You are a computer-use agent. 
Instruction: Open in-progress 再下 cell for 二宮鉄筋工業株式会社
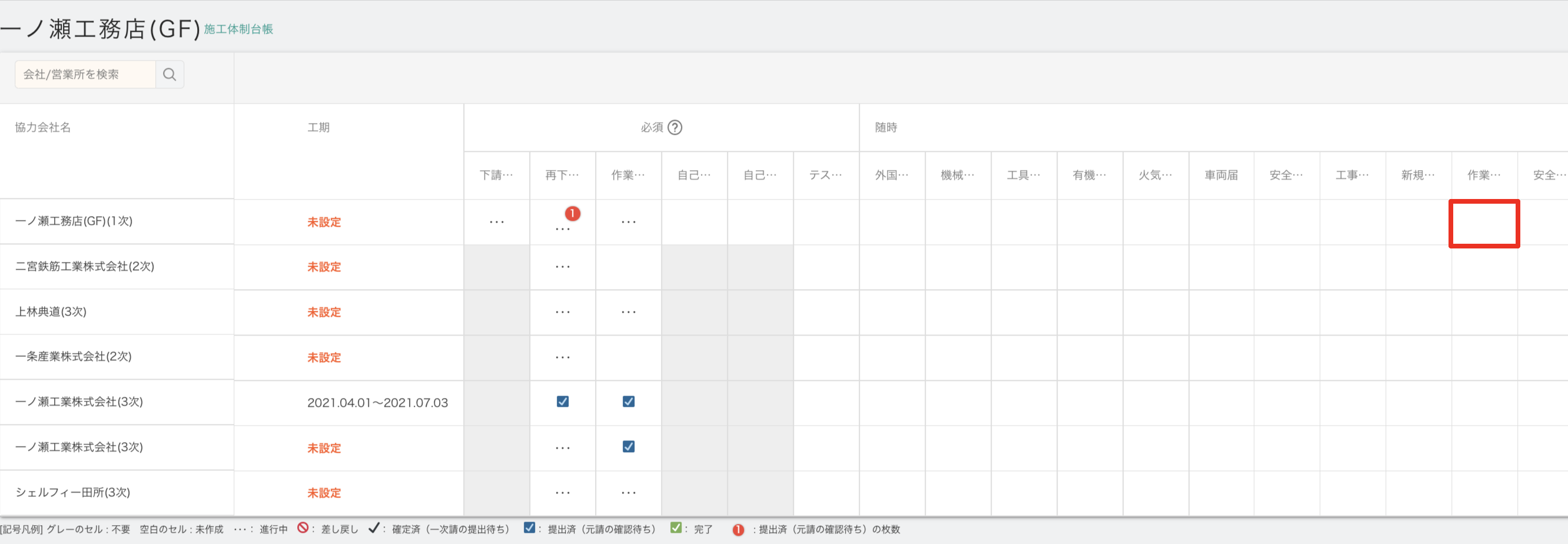pyautogui.click(x=563, y=267)
